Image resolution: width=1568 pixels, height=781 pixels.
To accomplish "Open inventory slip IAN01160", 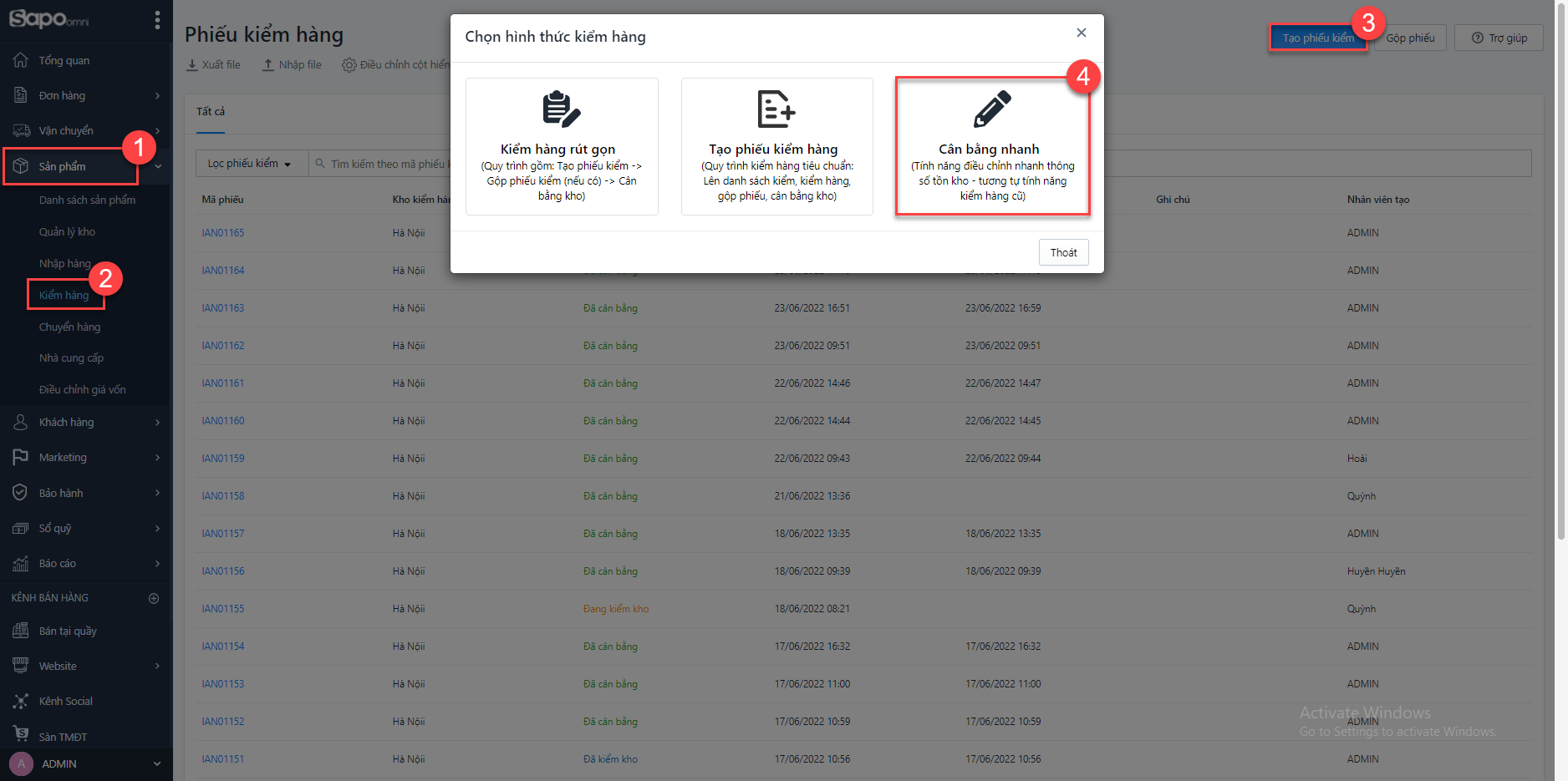I will [x=222, y=421].
